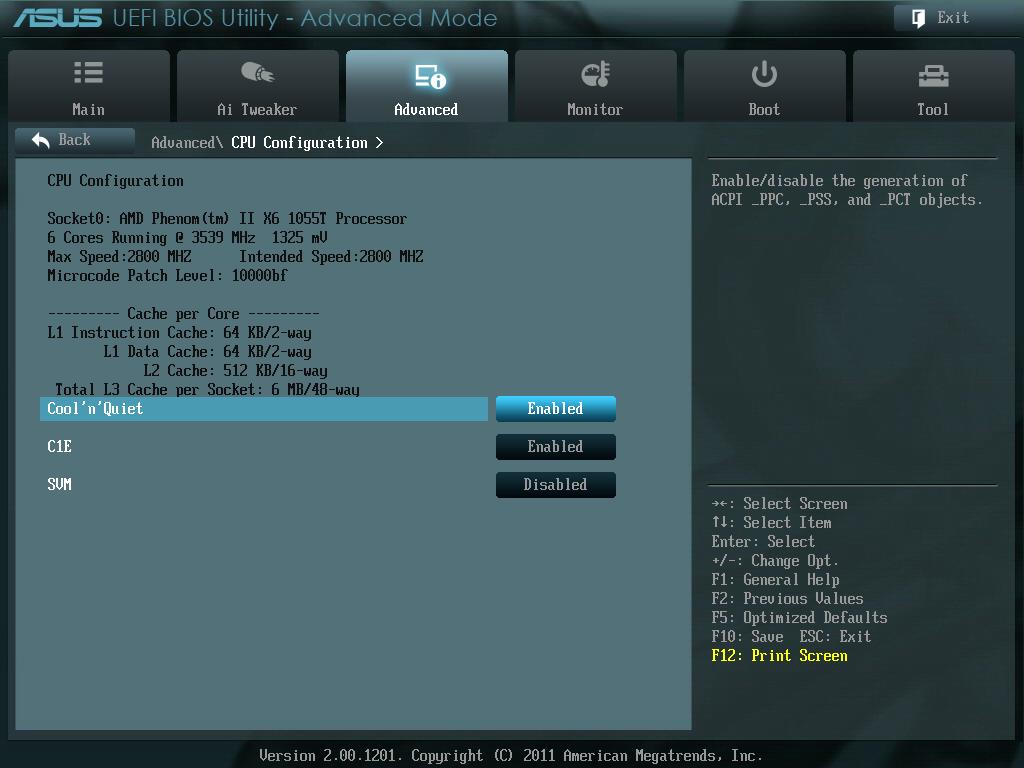
Task: Click the Version copyright footer text
Action: (511, 756)
